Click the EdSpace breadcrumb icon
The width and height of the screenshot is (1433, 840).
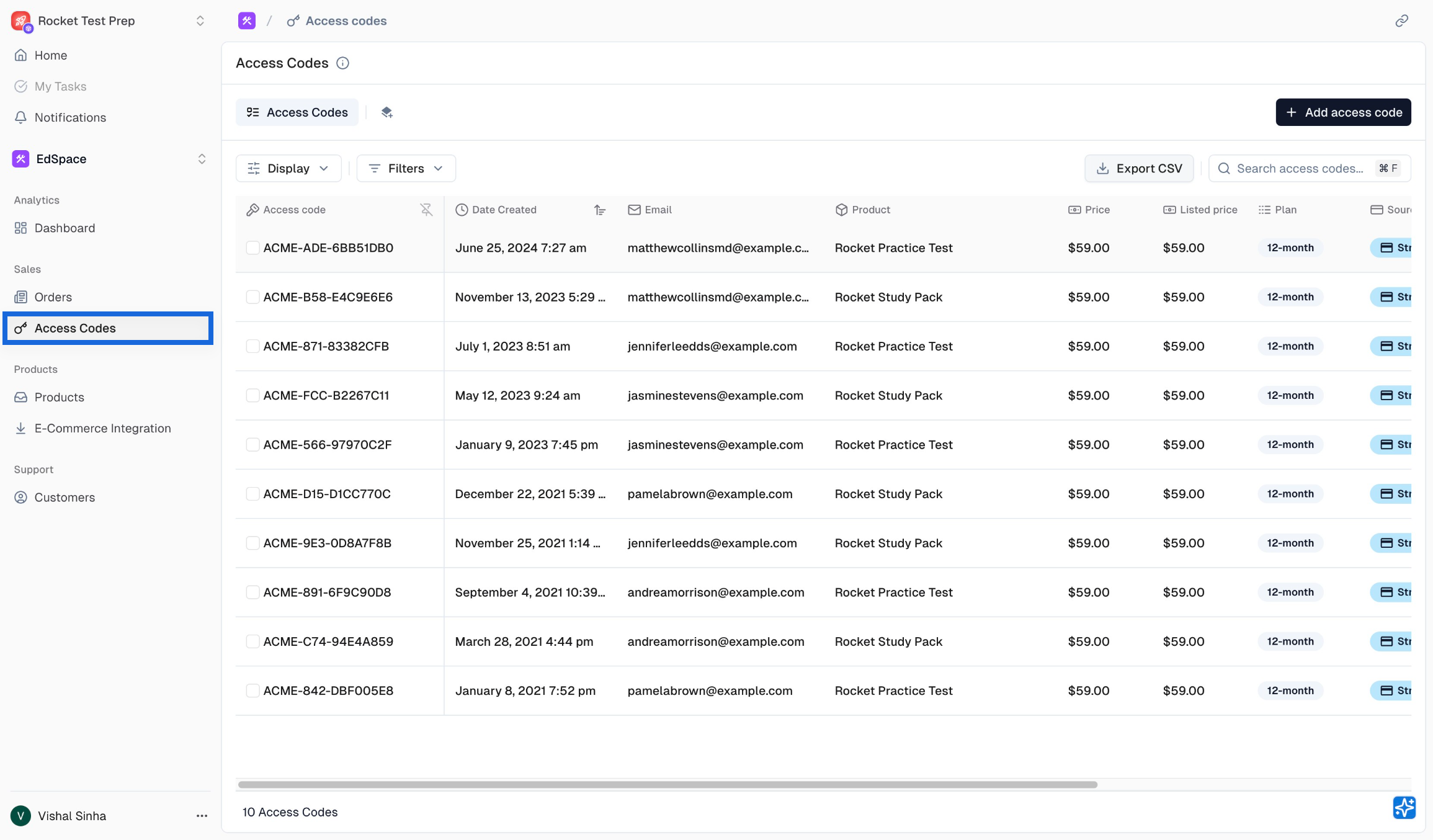tap(247, 21)
